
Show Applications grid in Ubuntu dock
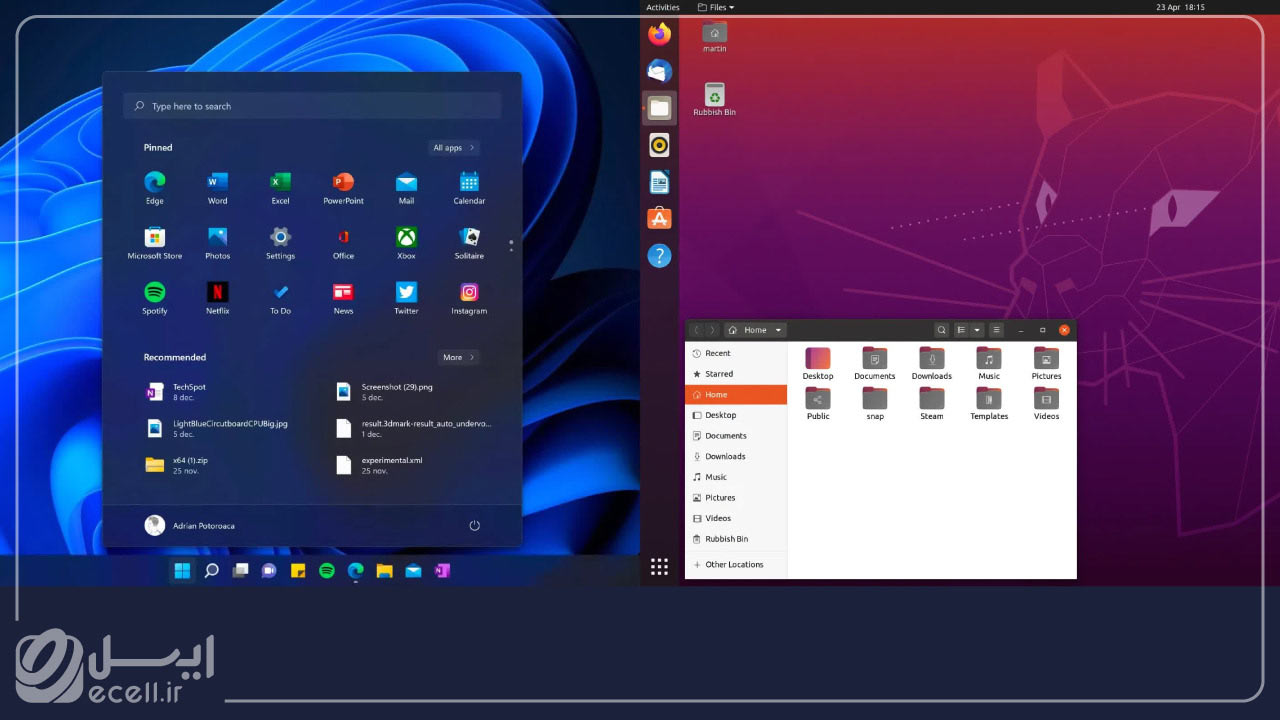(x=659, y=567)
